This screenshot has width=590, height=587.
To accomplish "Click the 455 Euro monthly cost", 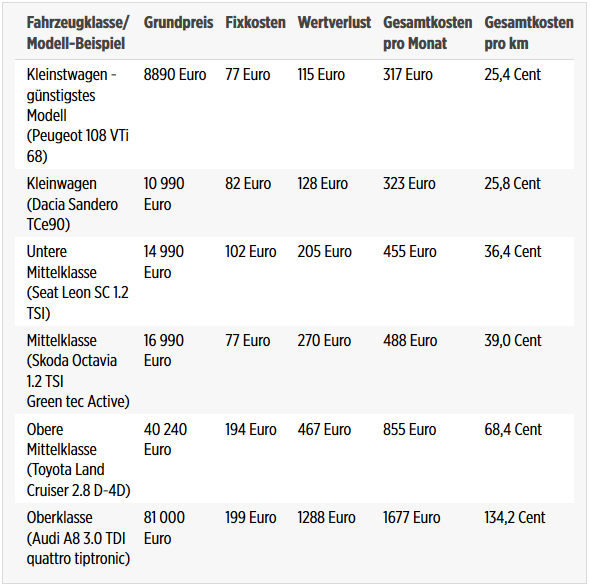I will [x=410, y=252].
